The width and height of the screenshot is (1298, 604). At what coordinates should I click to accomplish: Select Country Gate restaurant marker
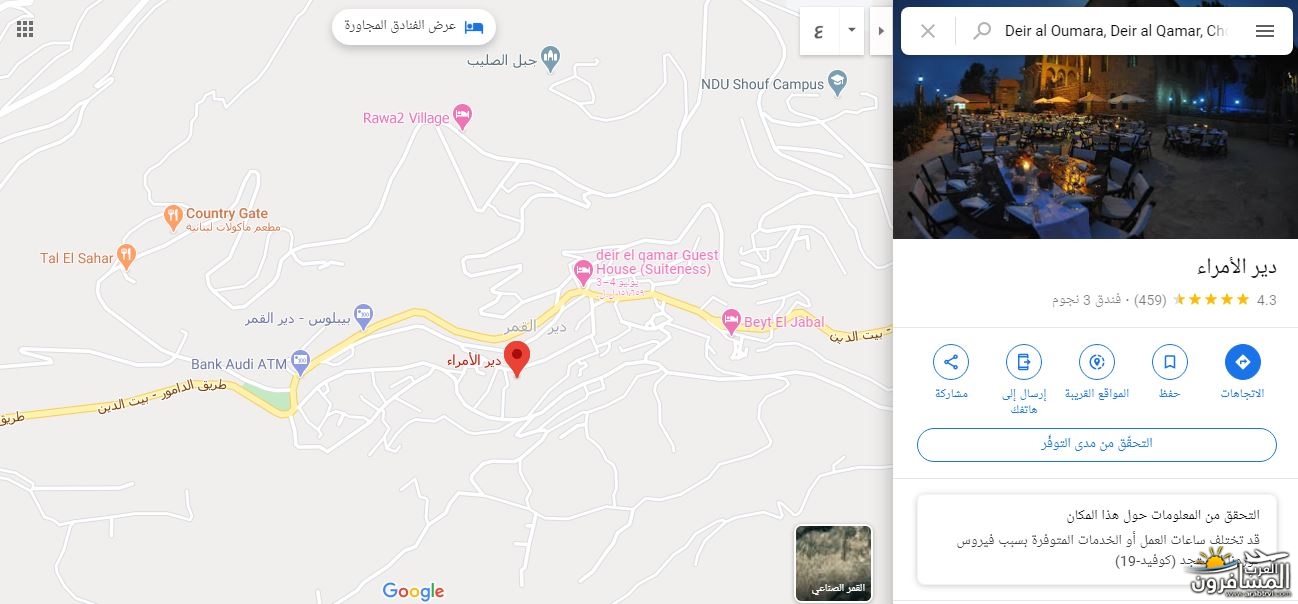pyautogui.click(x=174, y=215)
